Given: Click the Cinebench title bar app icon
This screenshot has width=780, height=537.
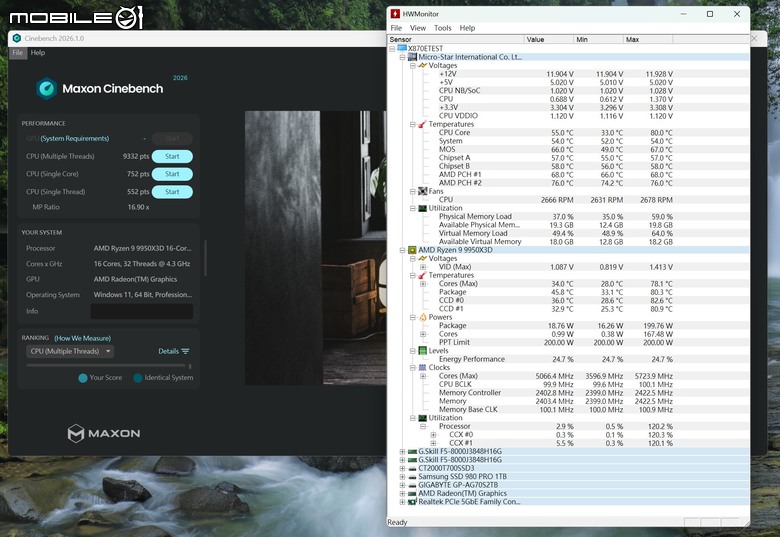Looking at the screenshot, I should (17, 38).
